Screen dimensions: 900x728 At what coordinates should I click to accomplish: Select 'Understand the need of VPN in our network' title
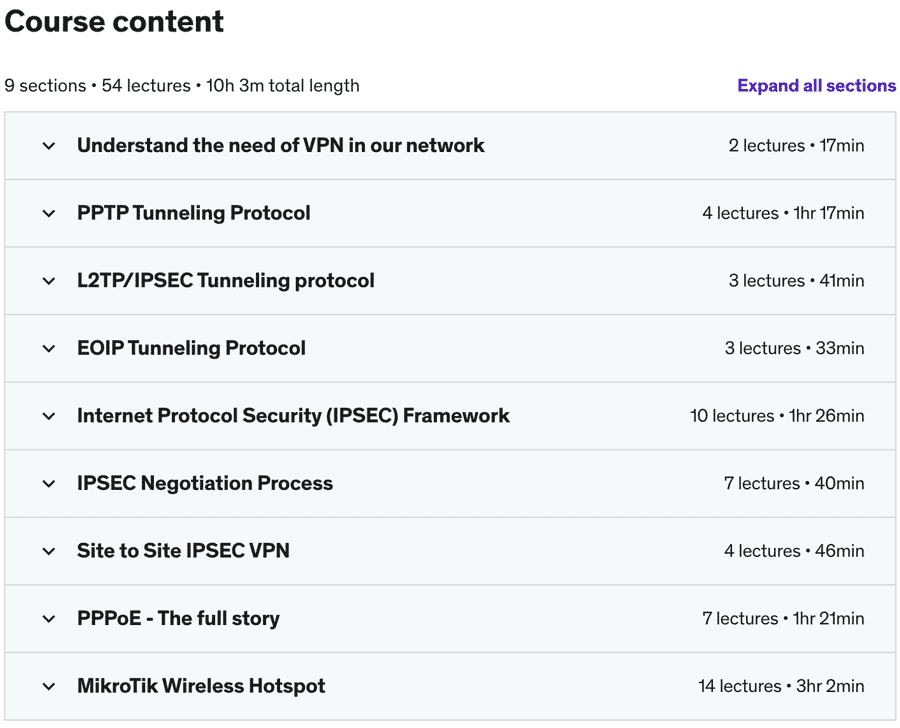pyautogui.click(x=280, y=146)
